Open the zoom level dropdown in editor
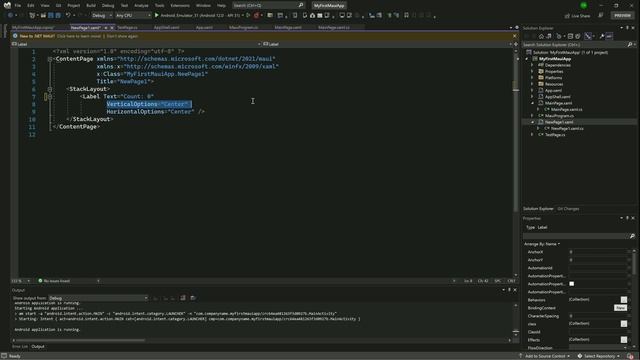This screenshot has height=360, width=640. (28, 281)
